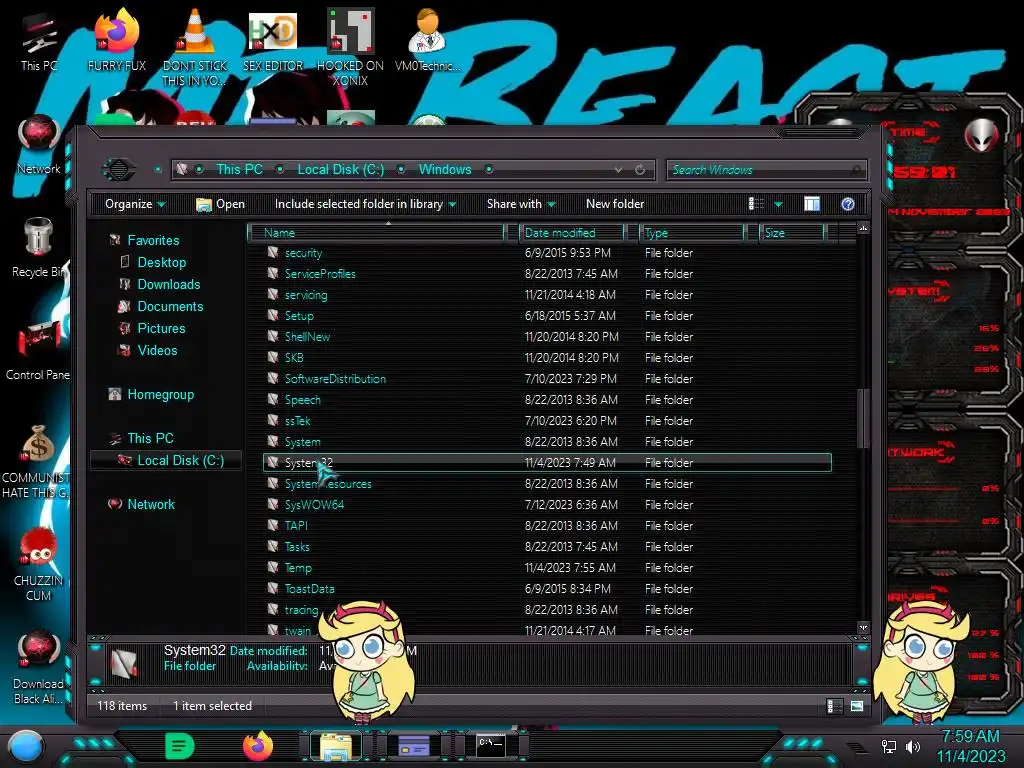
Task: Open the address bar history dropdown
Action: 618,170
